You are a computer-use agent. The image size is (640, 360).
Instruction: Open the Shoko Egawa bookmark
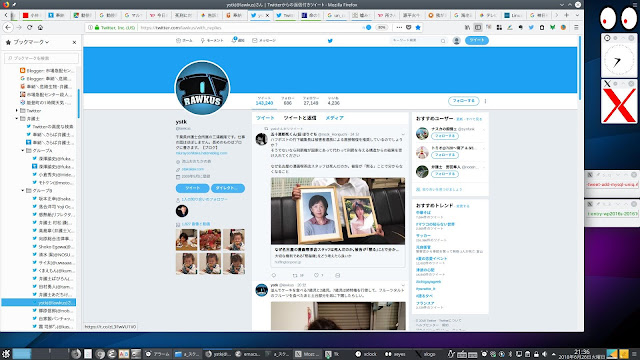(x=53, y=247)
